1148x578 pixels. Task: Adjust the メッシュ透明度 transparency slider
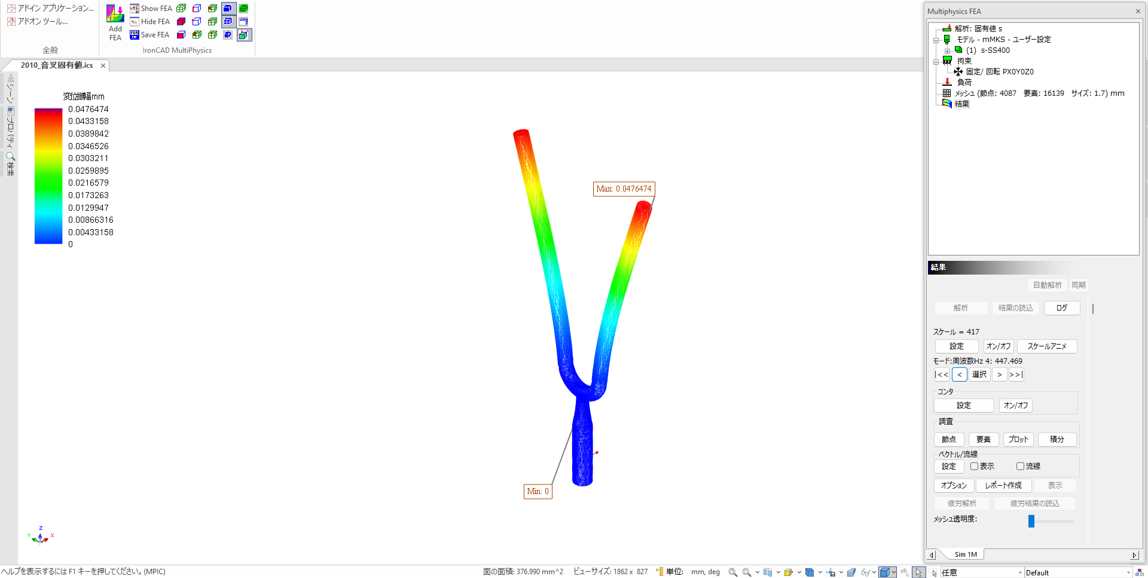(1031, 521)
